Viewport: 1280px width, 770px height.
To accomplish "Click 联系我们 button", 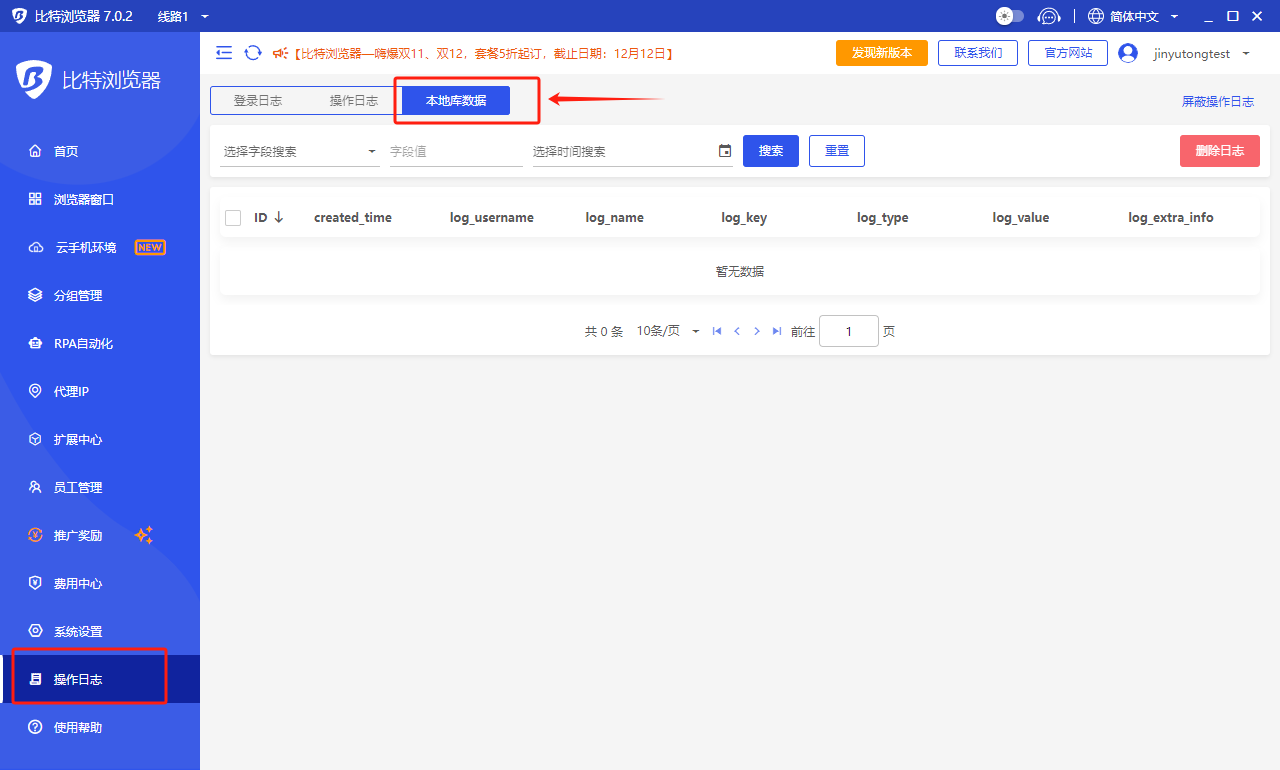I will point(978,53).
